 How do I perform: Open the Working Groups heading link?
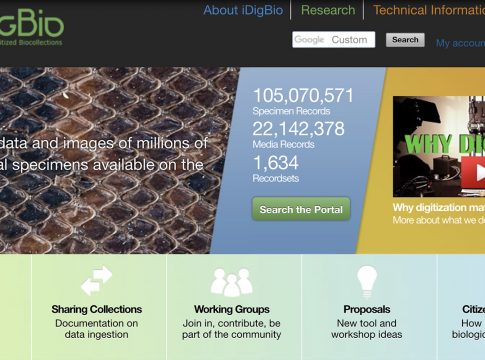click(x=232, y=309)
